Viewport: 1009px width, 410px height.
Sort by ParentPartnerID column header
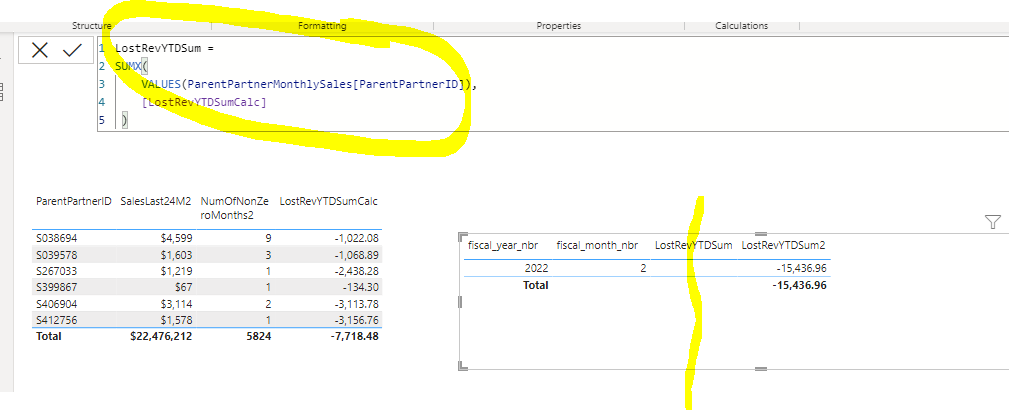(74, 201)
